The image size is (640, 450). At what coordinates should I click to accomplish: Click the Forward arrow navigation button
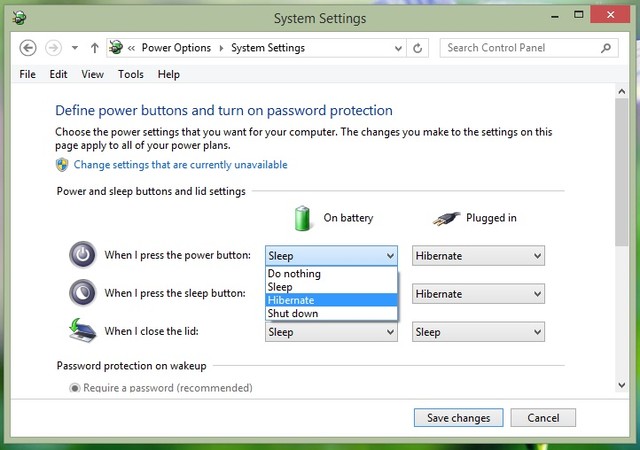tap(53, 48)
